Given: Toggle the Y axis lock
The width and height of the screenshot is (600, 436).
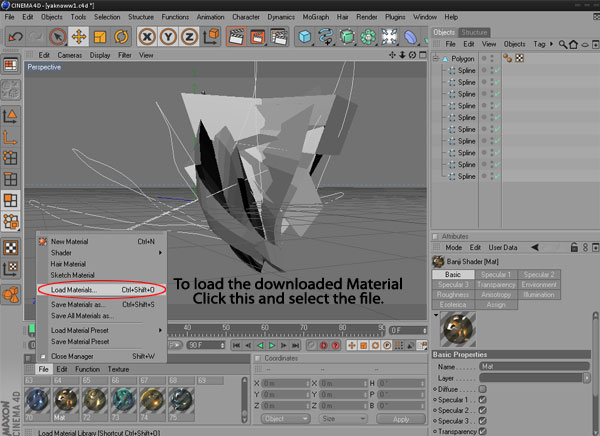Looking at the screenshot, I should [x=168, y=37].
